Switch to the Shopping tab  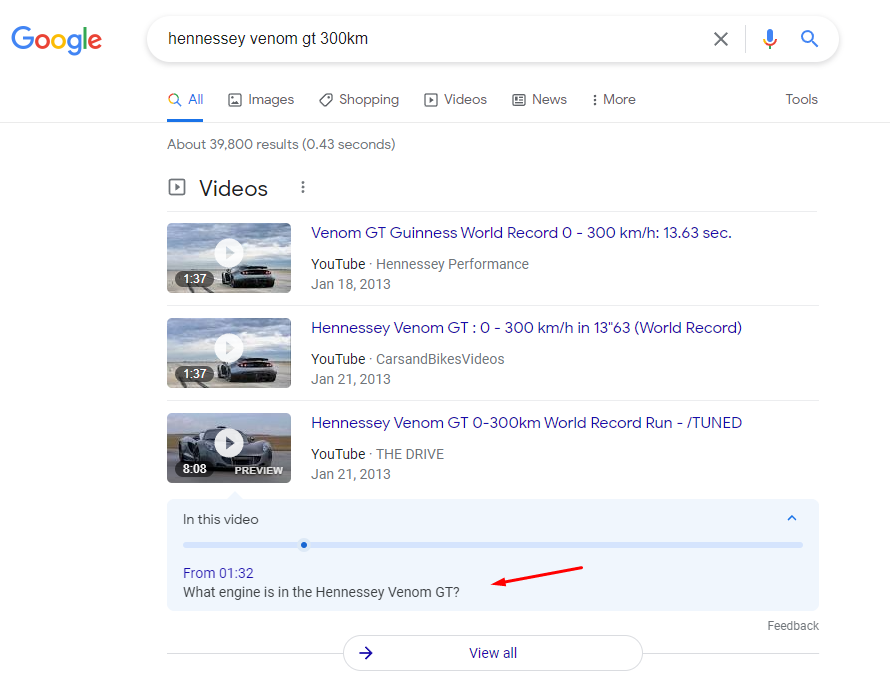point(359,100)
